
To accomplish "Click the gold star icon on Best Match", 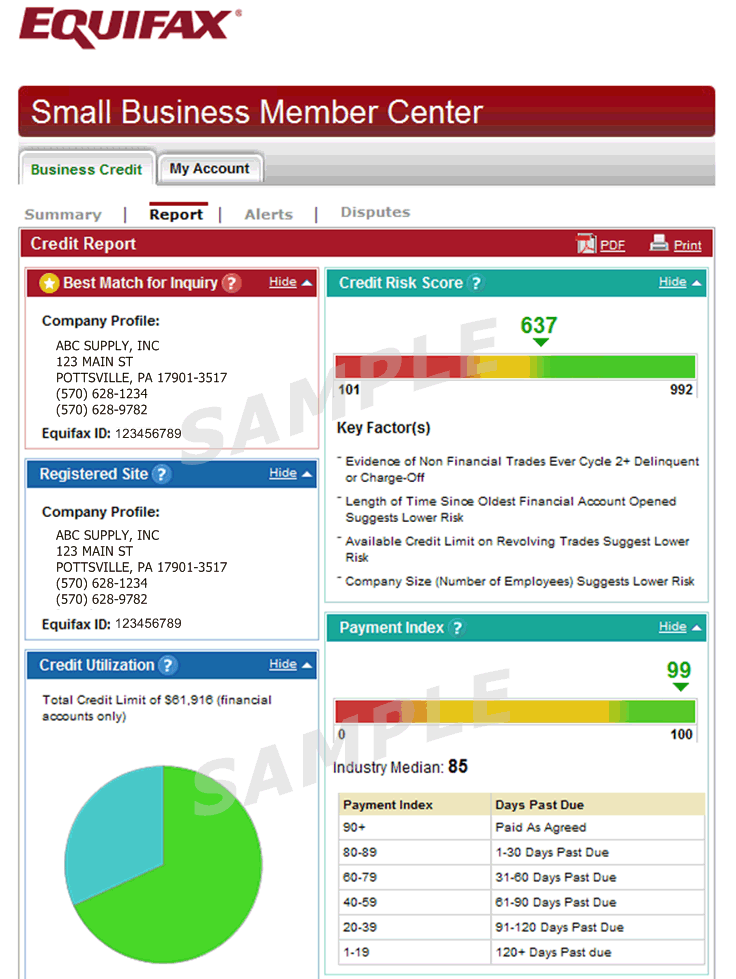I will click(x=49, y=283).
